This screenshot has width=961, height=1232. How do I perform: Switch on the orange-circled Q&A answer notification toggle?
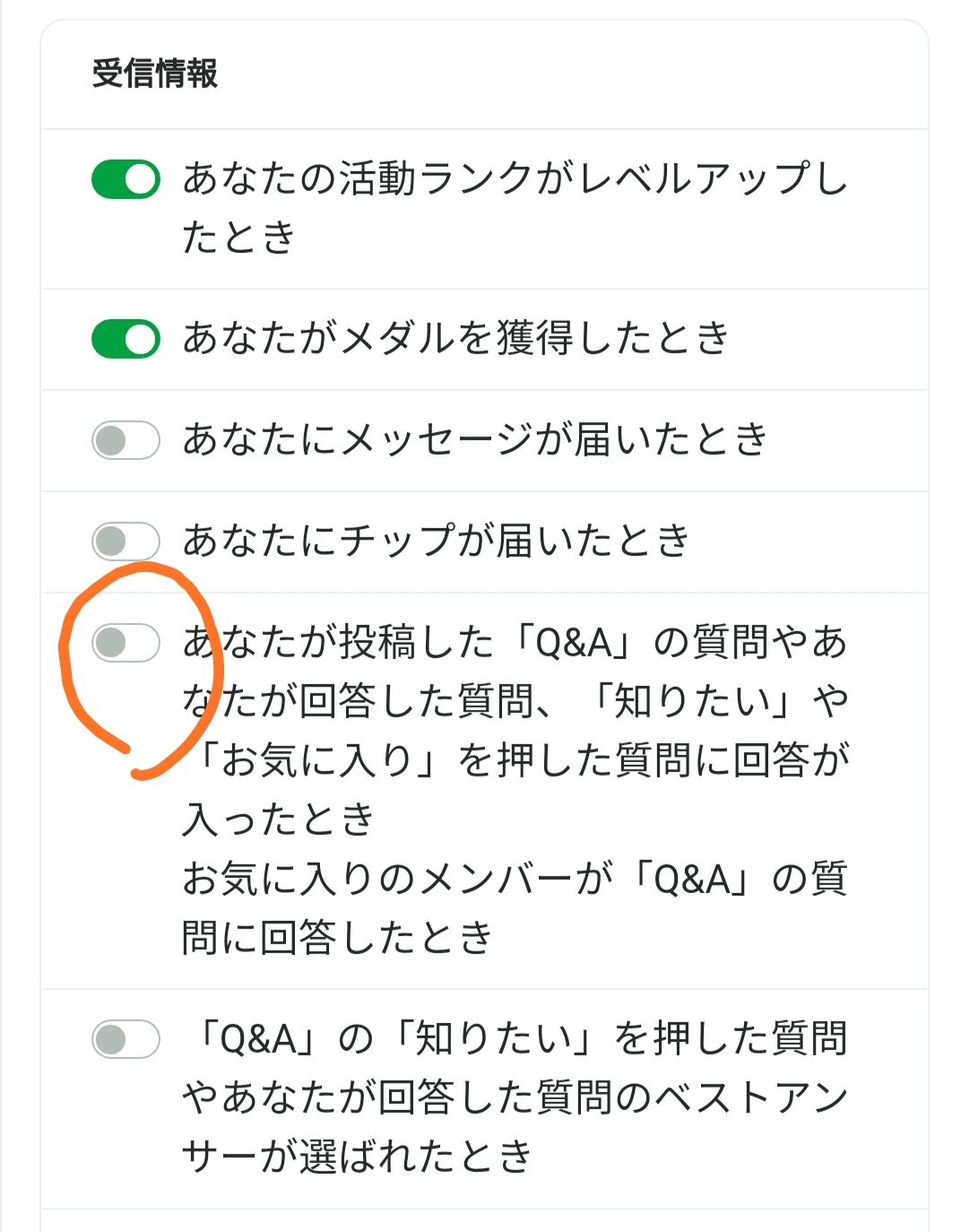pyautogui.click(x=126, y=642)
